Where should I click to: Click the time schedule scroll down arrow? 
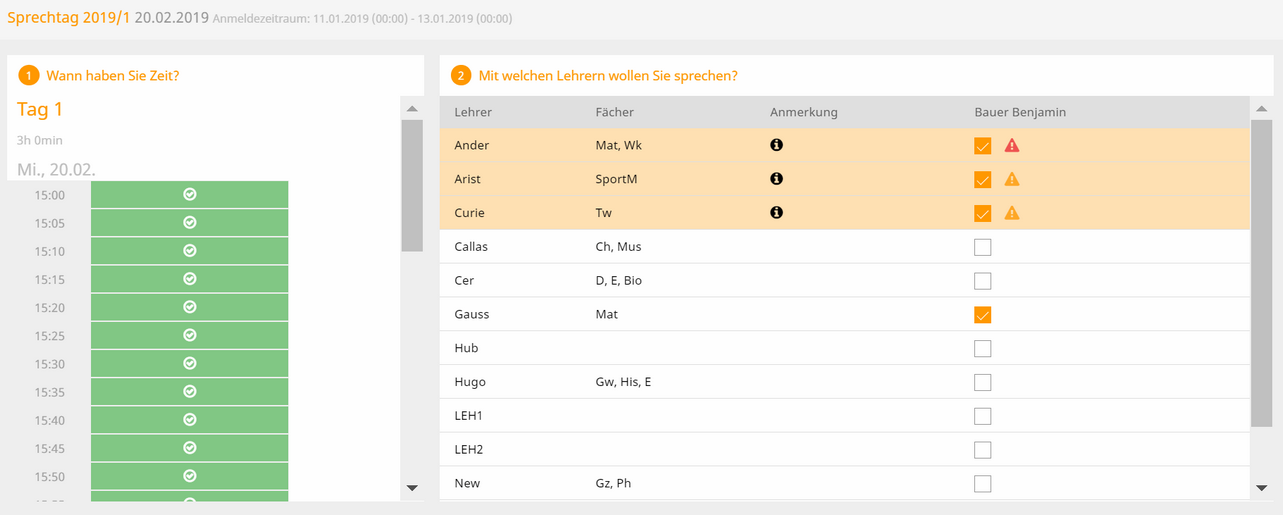point(412,488)
